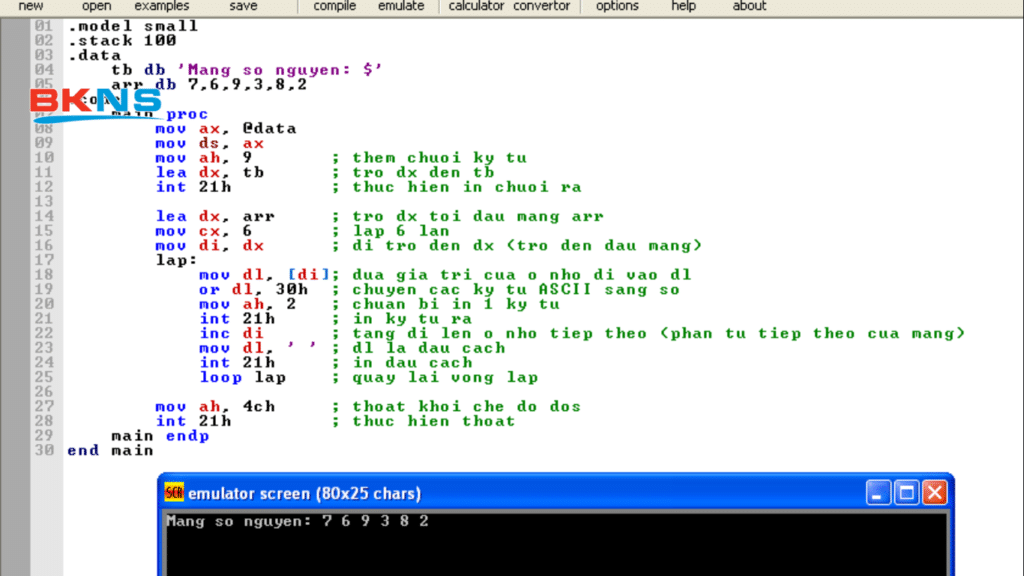Expand the examples toolbar menu
The image size is (1024, 576).
(161, 6)
